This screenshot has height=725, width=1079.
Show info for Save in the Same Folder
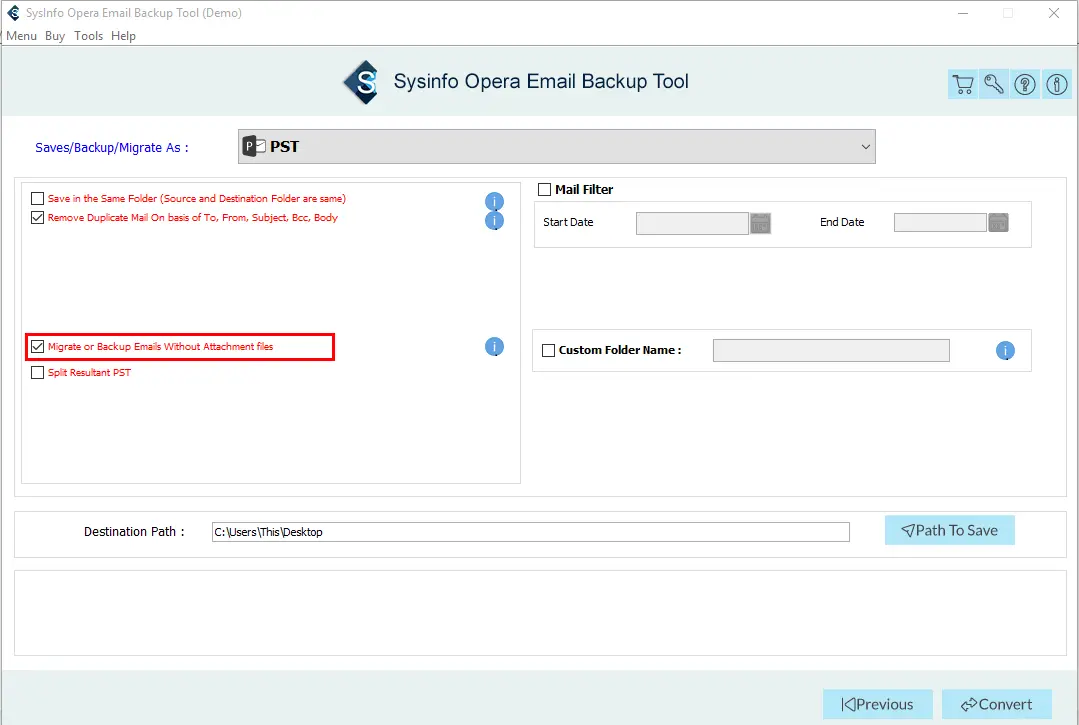(494, 201)
